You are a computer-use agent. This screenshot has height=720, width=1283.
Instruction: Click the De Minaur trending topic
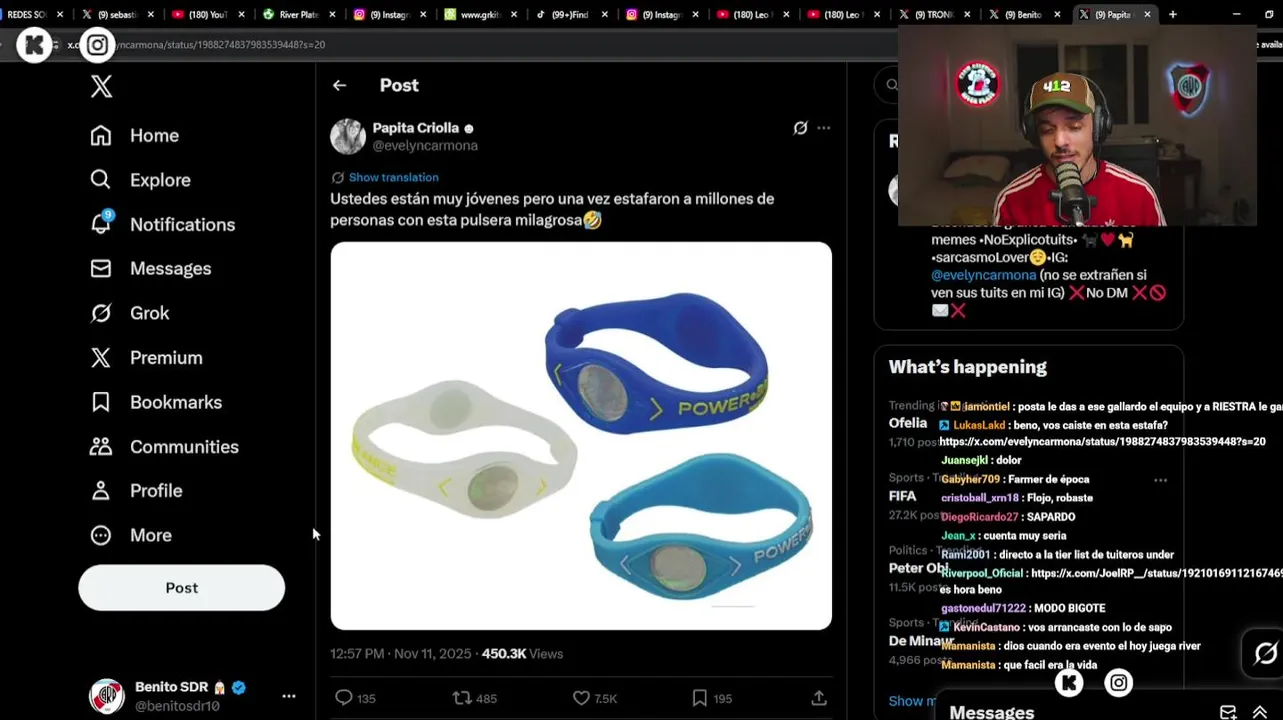[x=921, y=641]
